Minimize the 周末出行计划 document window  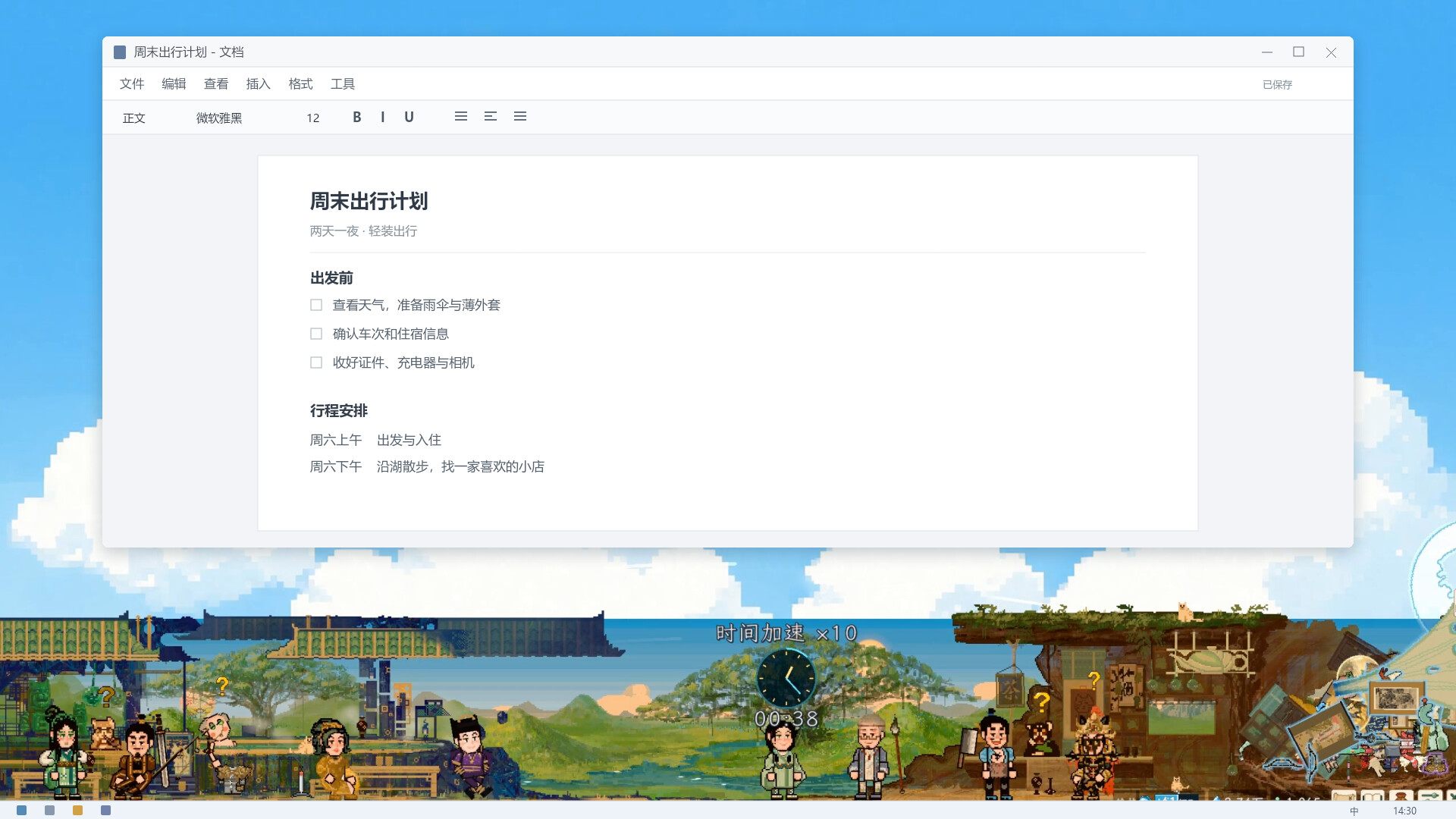pyautogui.click(x=1266, y=52)
